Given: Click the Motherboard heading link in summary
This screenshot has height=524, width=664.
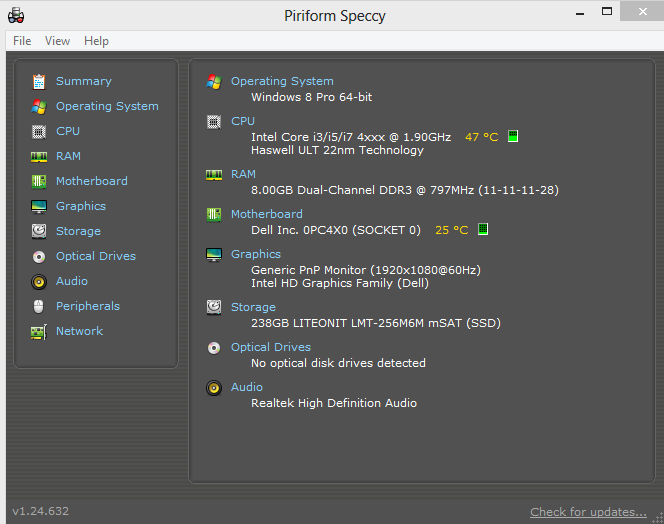Looking at the screenshot, I should 266,214.
